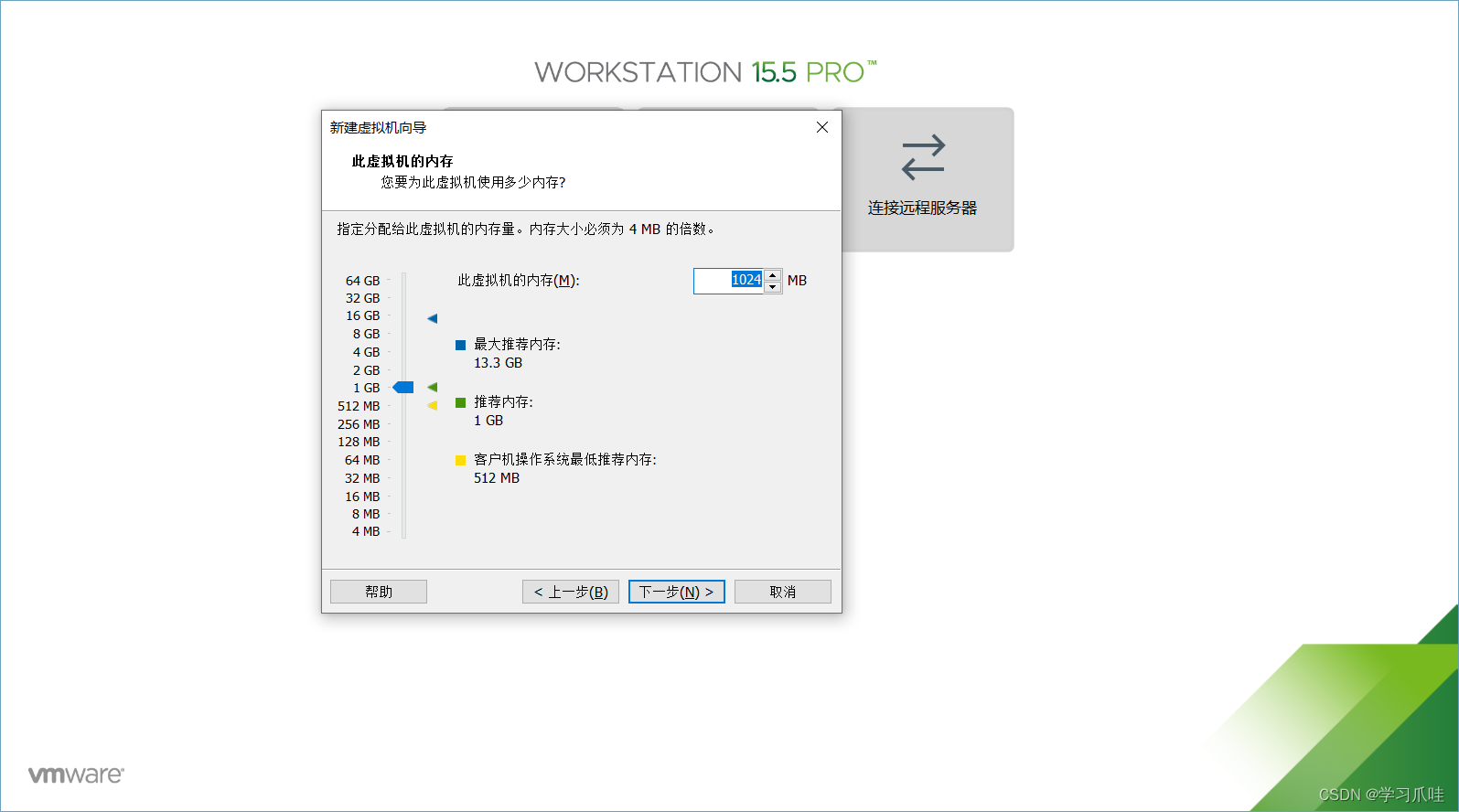Click the 8 MB scale label
1459x812 pixels.
(x=366, y=514)
